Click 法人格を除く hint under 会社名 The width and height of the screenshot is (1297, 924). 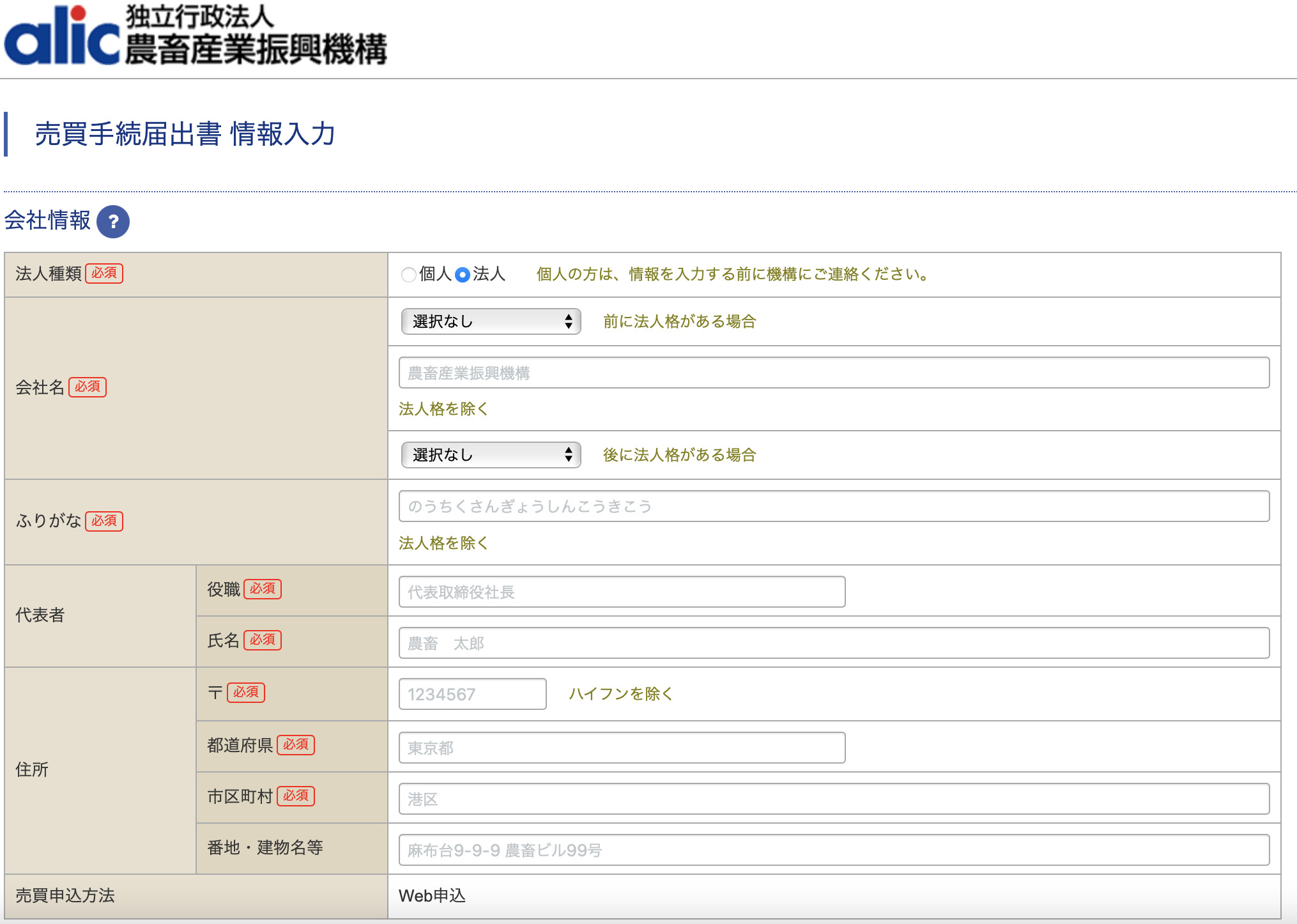(x=443, y=409)
